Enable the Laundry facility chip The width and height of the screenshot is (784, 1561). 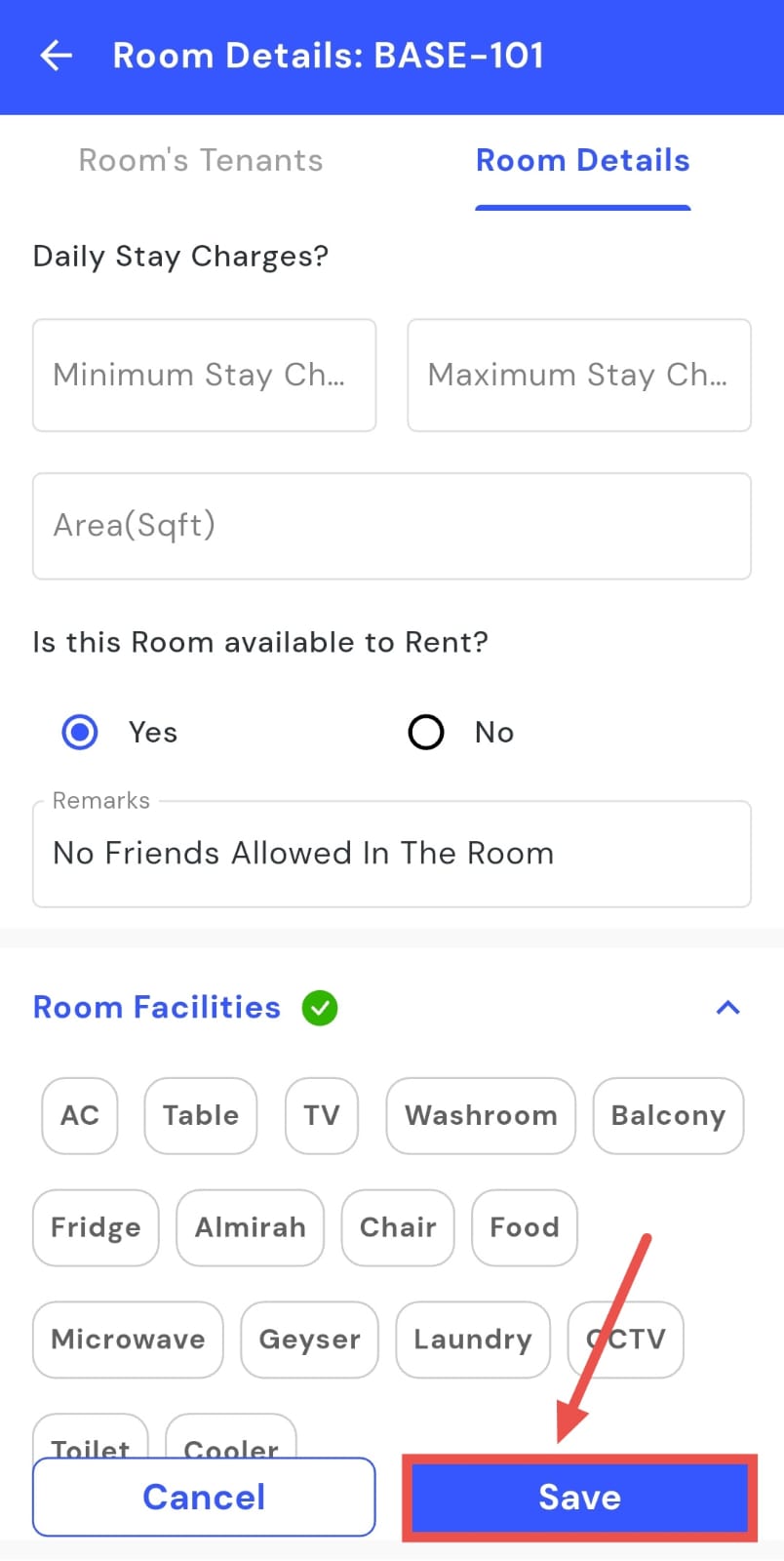(x=473, y=1340)
